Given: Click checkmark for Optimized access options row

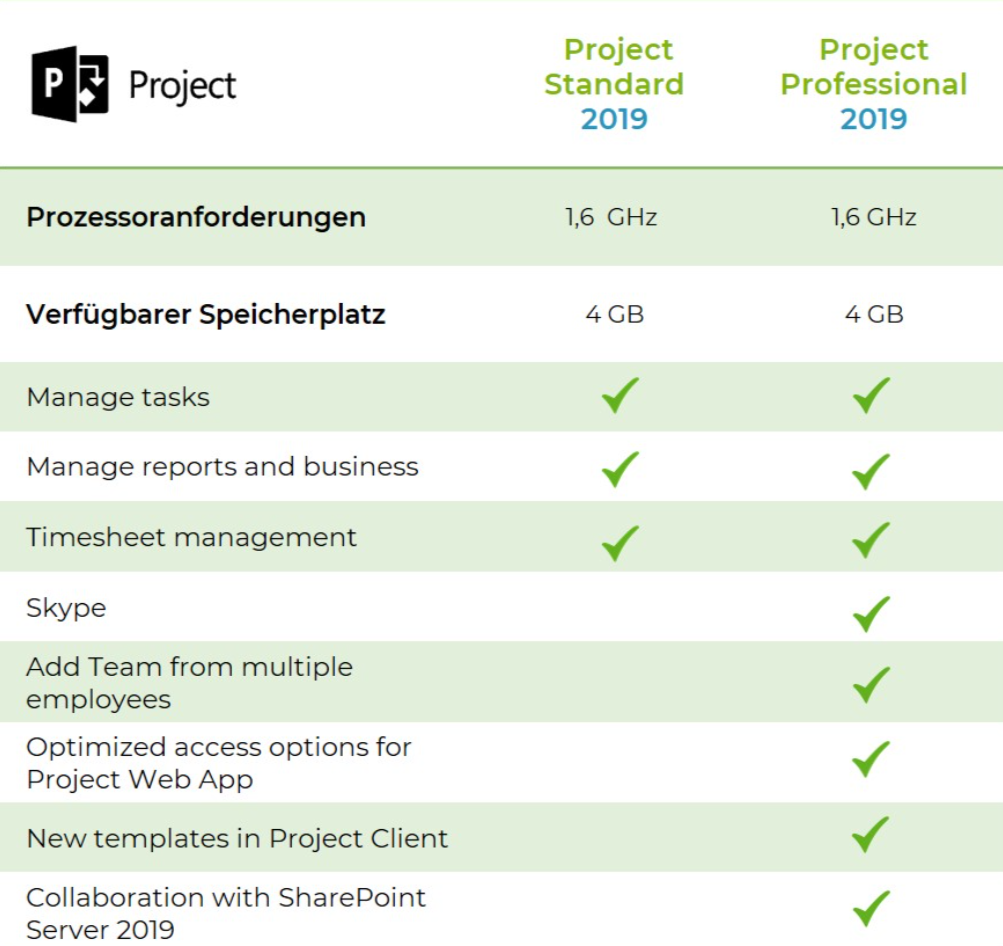Looking at the screenshot, I should click(871, 759).
